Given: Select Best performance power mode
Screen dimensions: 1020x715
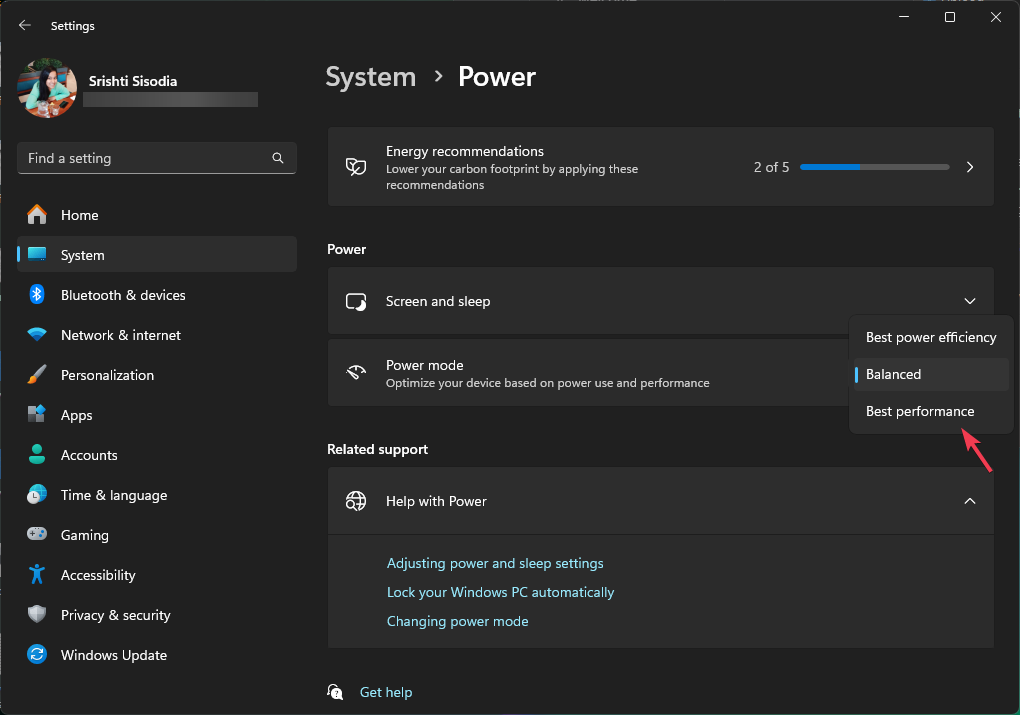Looking at the screenshot, I should (x=920, y=411).
